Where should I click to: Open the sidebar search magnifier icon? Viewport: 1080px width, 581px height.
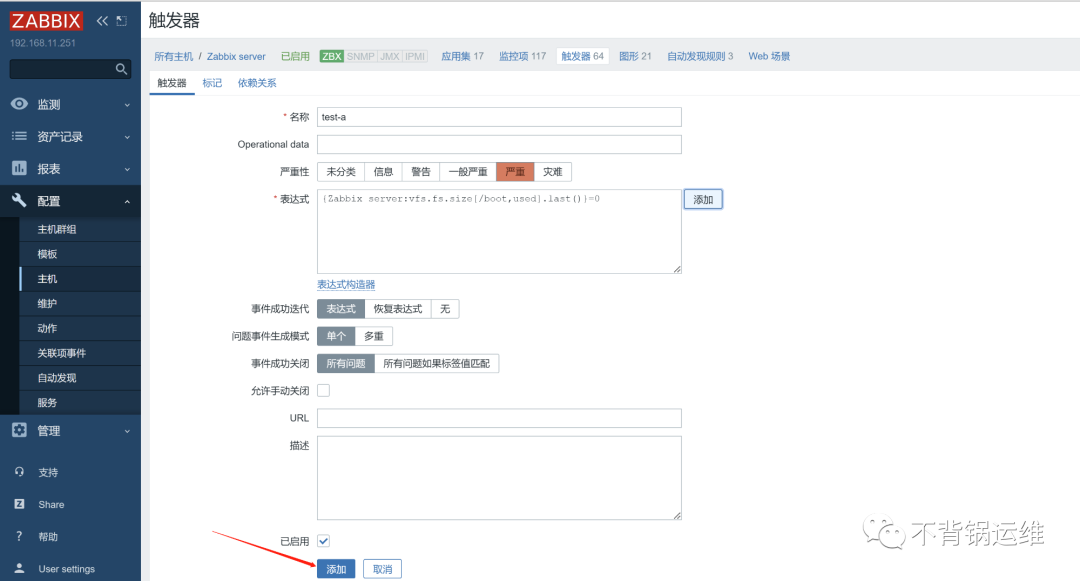[x=120, y=69]
